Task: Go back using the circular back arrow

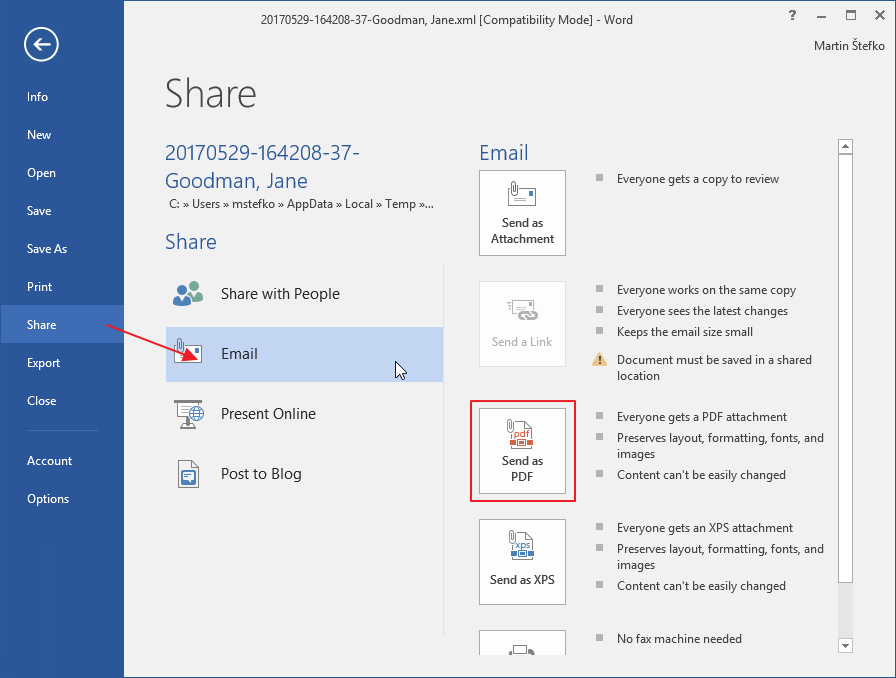Action: point(41,45)
